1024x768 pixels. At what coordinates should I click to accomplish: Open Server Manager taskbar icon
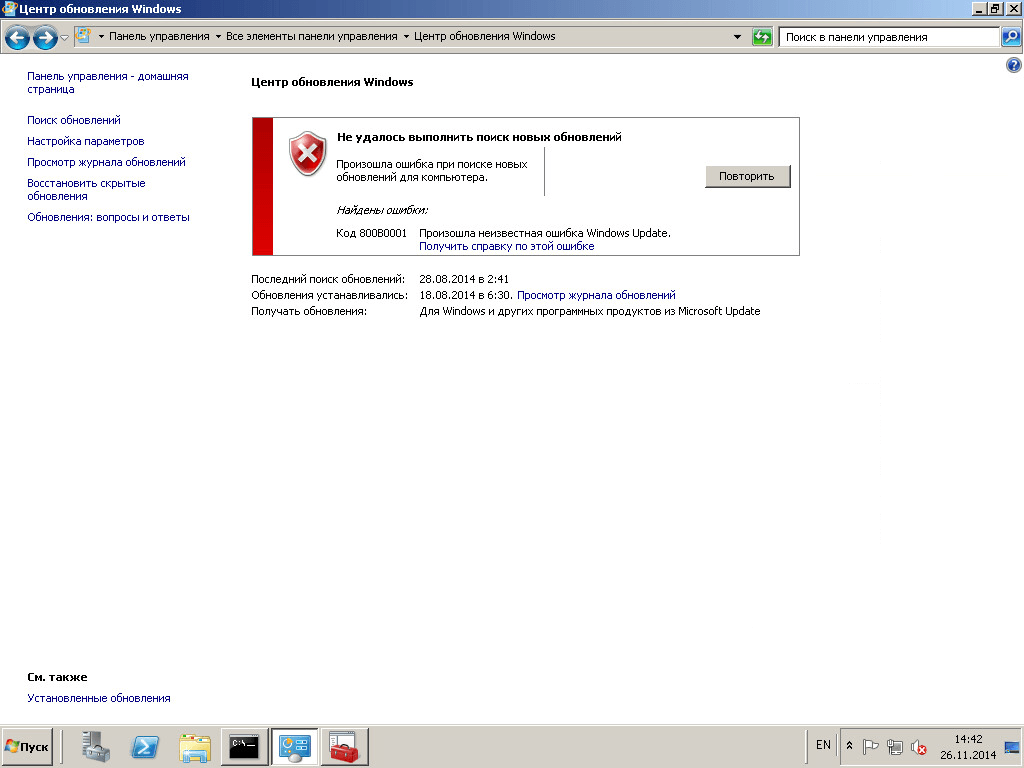(x=96, y=746)
